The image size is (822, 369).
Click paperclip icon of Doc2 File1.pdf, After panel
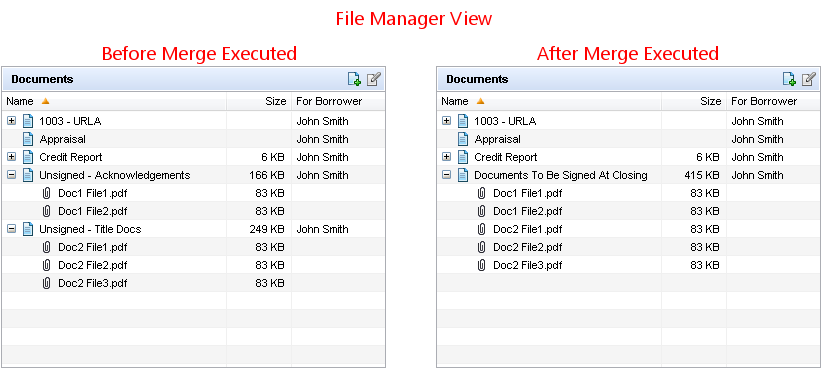[482, 229]
